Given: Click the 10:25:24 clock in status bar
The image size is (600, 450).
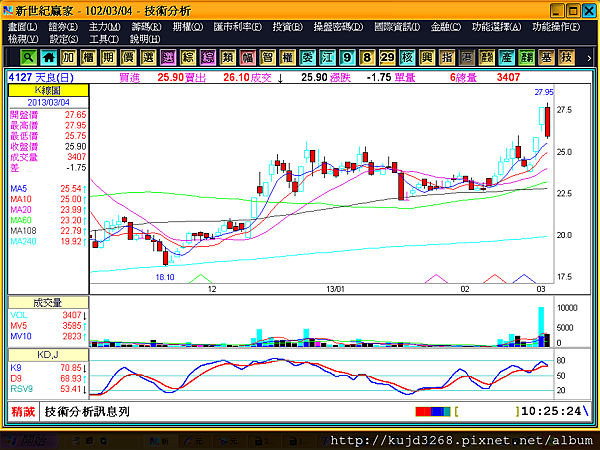Looking at the screenshot, I should point(551,411).
